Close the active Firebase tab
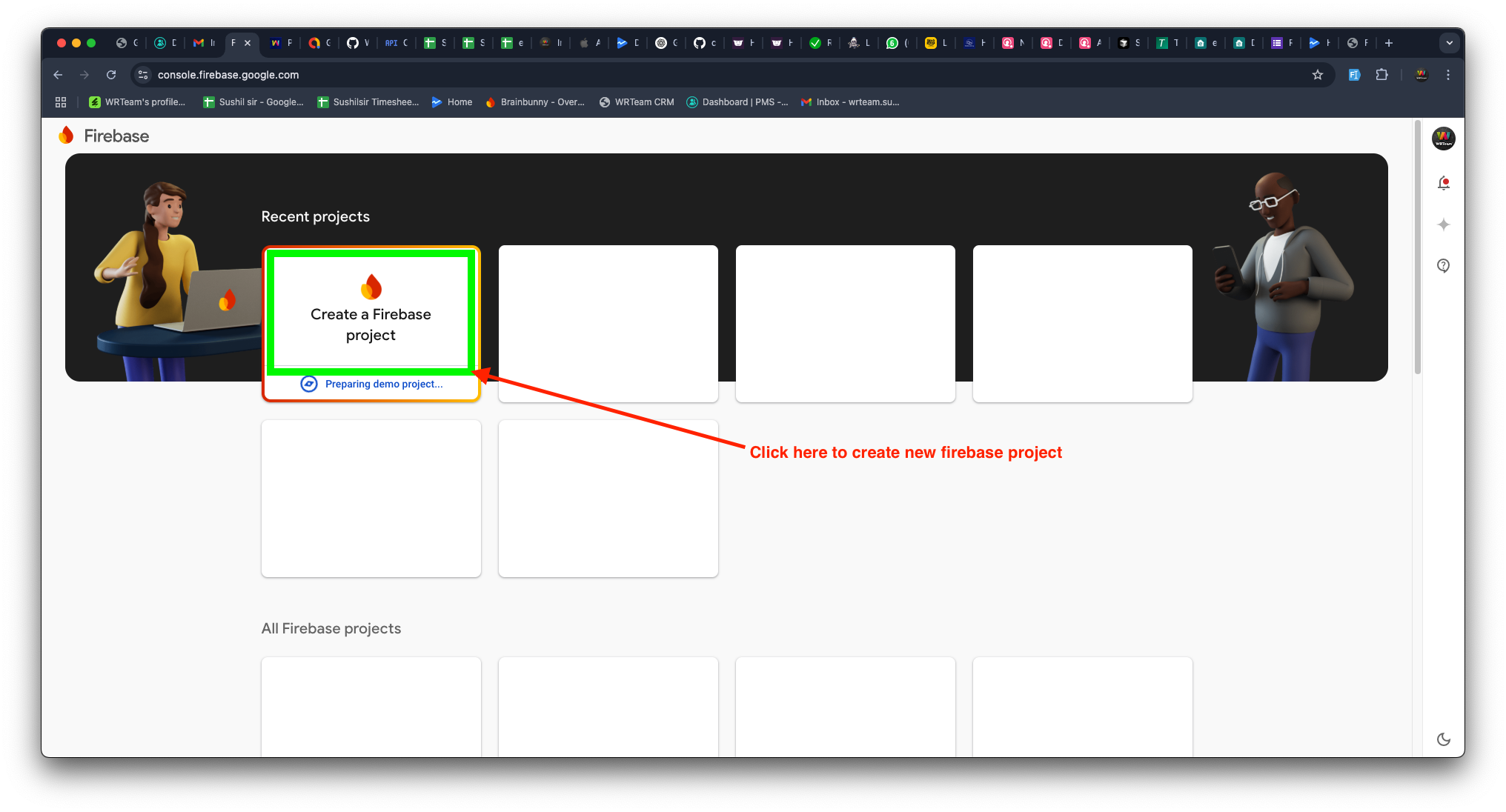The height and width of the screenshot is (812, 1506). 248,43
